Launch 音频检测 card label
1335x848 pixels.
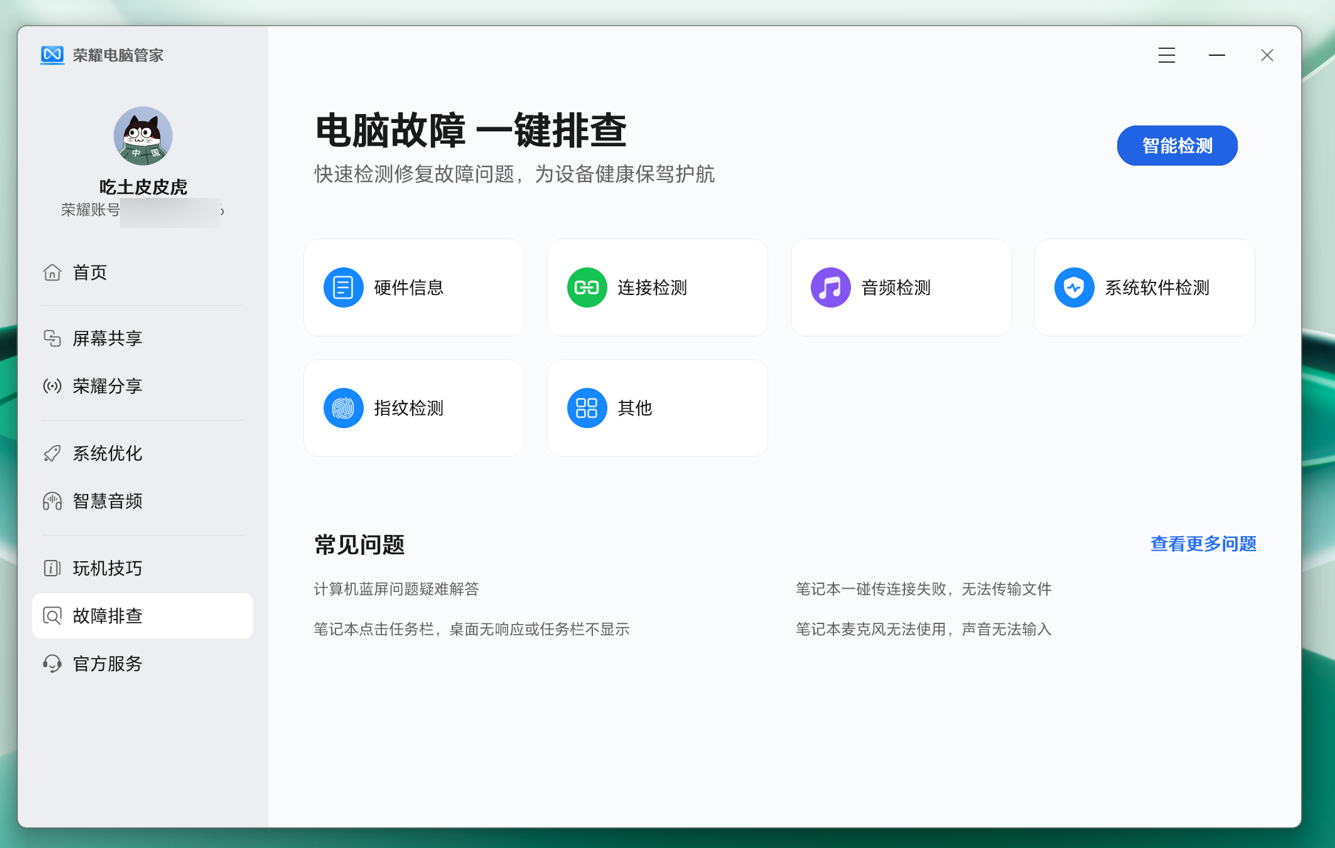[x=896, y=288]
